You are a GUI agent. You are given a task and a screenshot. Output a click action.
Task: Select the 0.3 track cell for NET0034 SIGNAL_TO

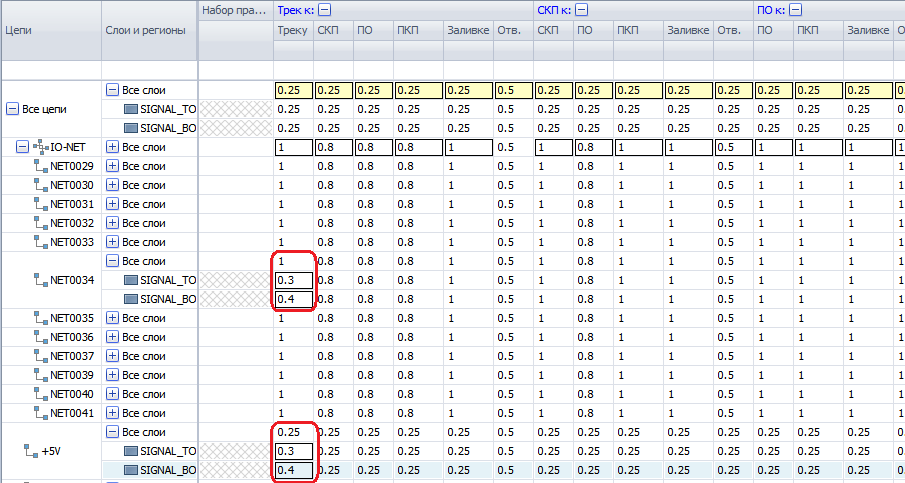(293, 280)
